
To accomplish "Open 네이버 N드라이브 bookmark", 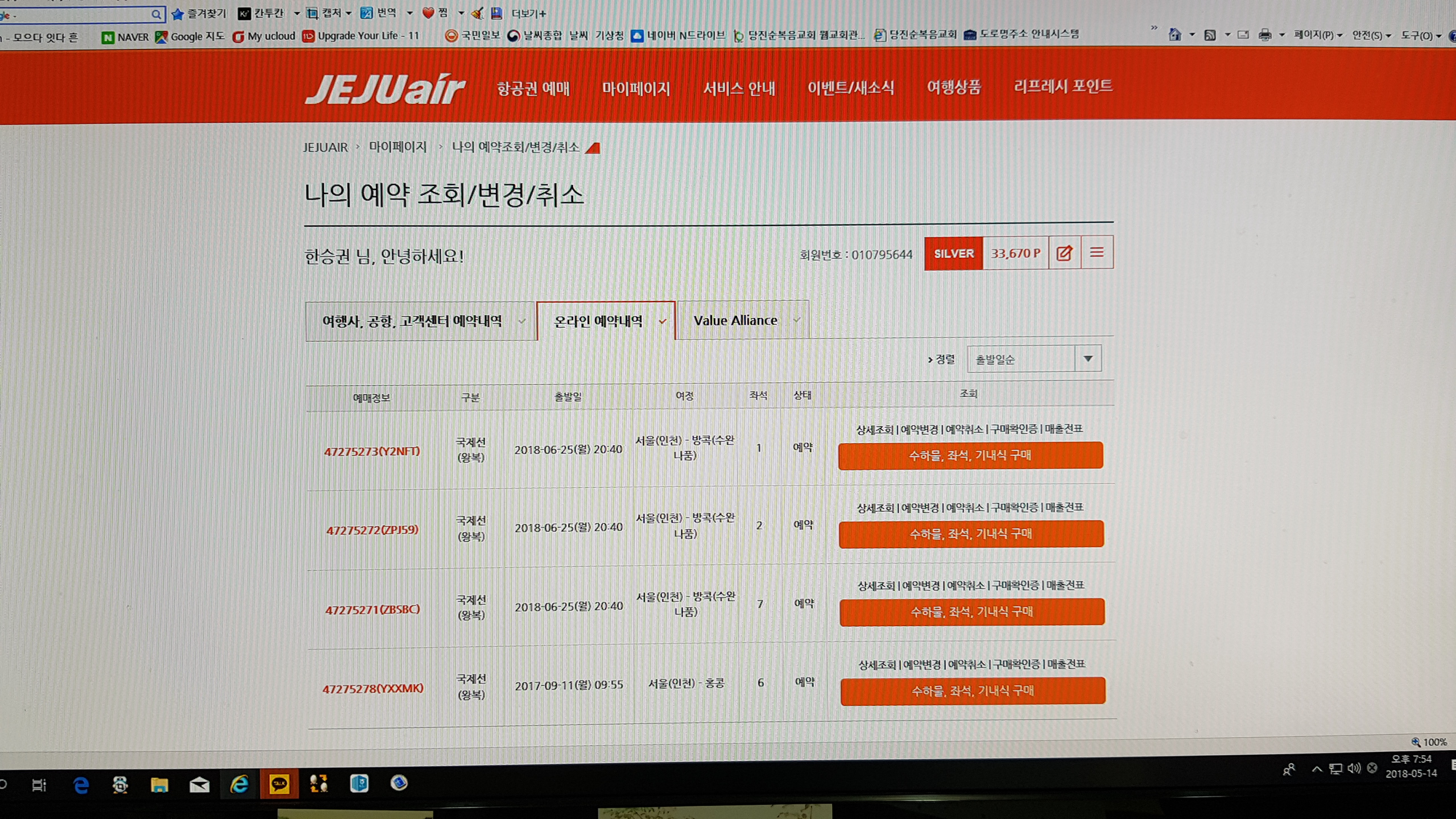I will tap(679, 35).
